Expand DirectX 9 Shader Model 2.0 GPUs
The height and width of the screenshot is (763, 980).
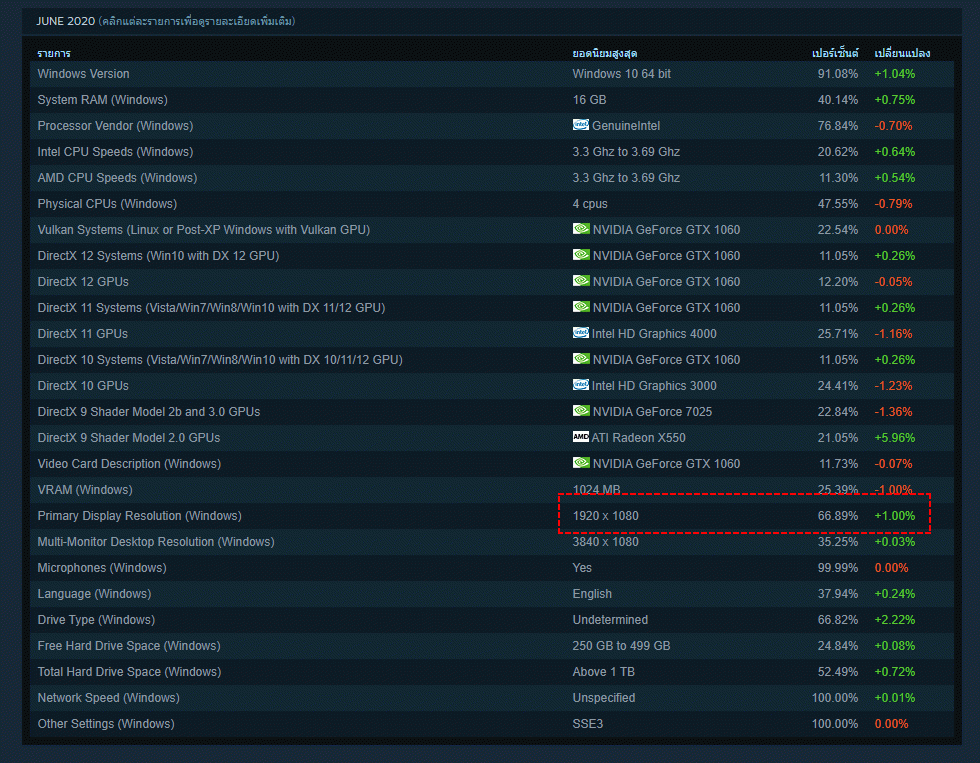[x=492, y=438]
